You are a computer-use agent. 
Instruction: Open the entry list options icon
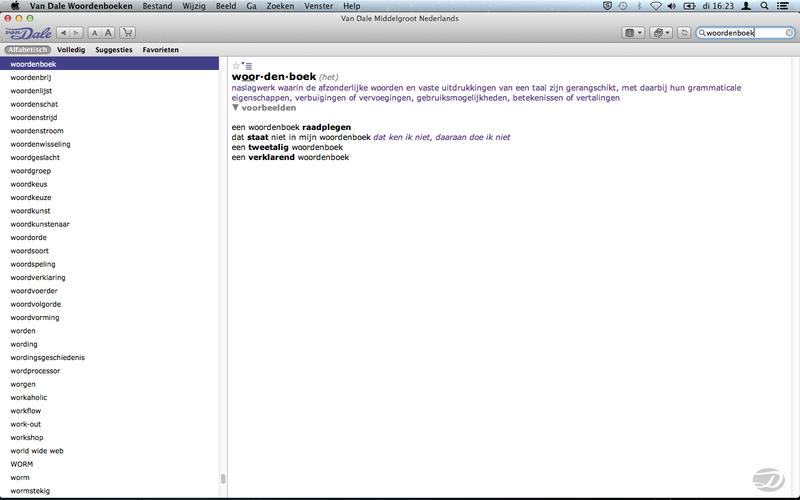click(x=247, y=66)
